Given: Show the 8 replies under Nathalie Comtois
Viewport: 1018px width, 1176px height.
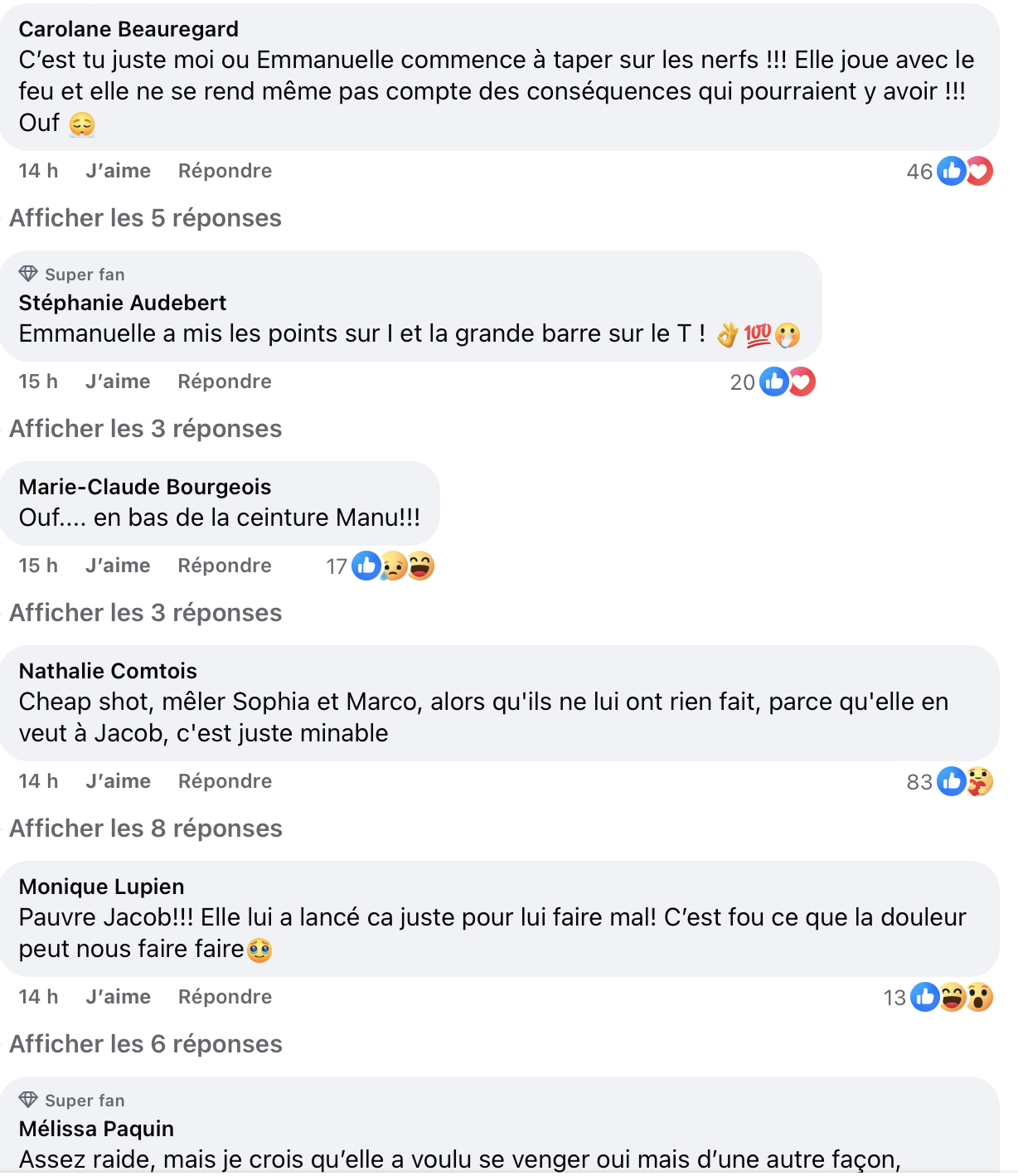Looking at the screenshot, I should (x=145, y=829).
